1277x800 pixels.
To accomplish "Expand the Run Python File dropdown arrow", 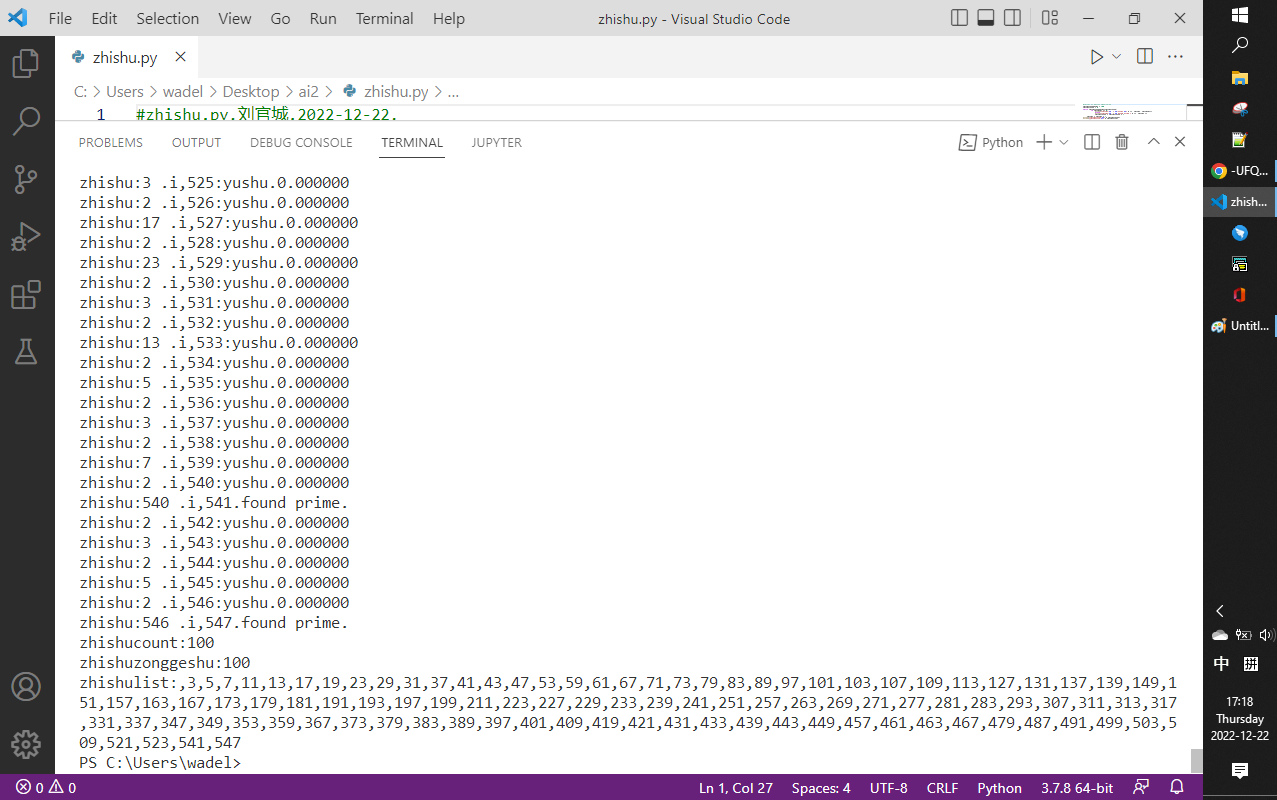I will pyautogui.click(x=1117, y=57).
